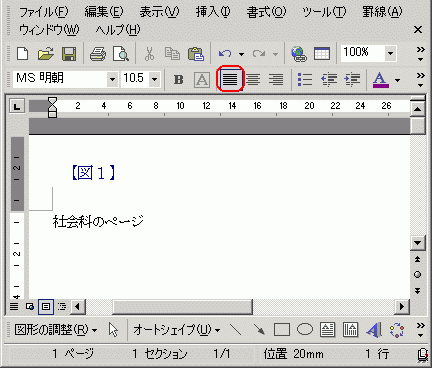Apply justified text alignment
The image size is (432, 368).
pos(230,79)
